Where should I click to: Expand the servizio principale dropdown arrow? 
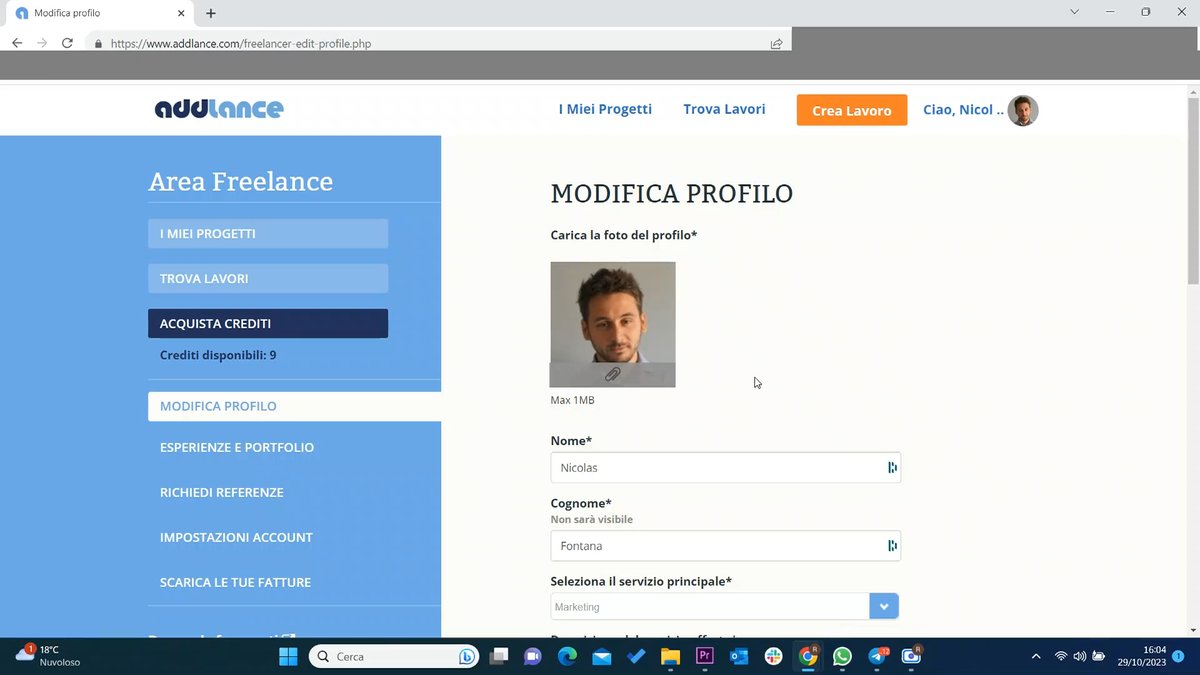pos(884,607)
